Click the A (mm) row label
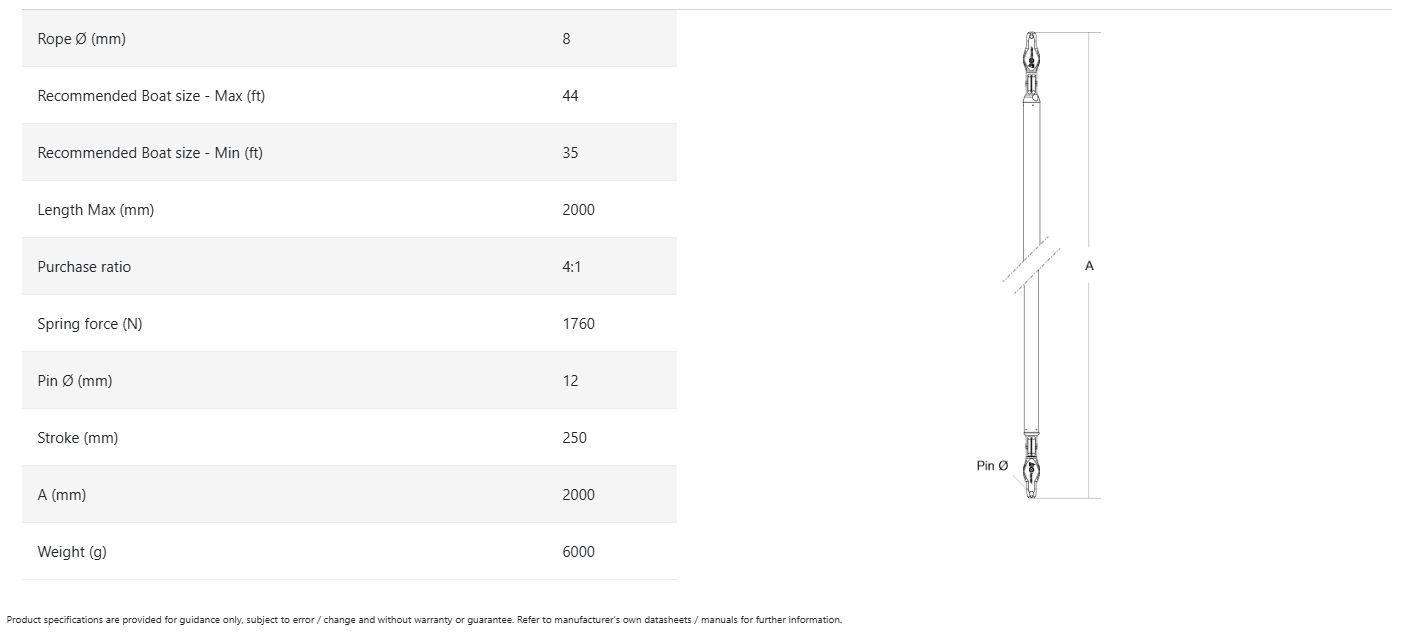This screenshot has width=1414, height=635. (62, 495)
